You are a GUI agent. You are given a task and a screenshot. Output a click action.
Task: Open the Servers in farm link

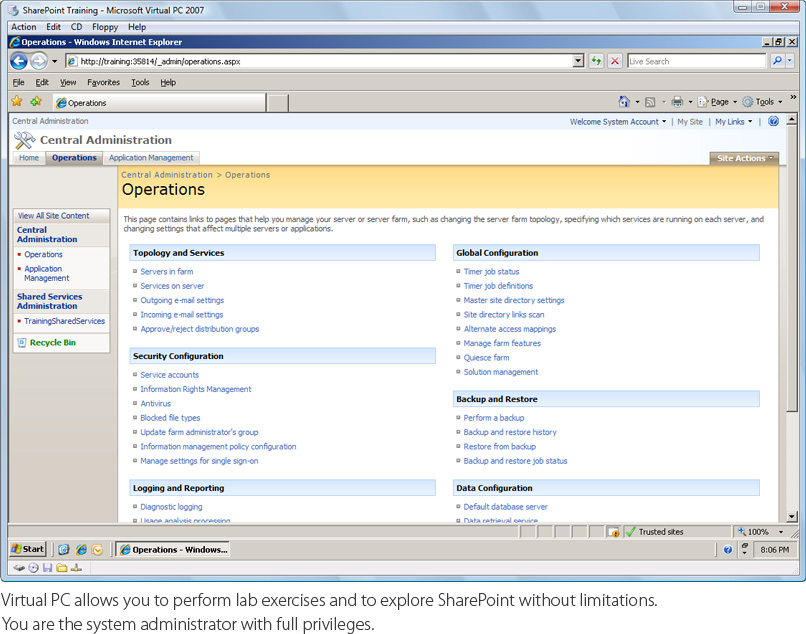tap(167, 271)
